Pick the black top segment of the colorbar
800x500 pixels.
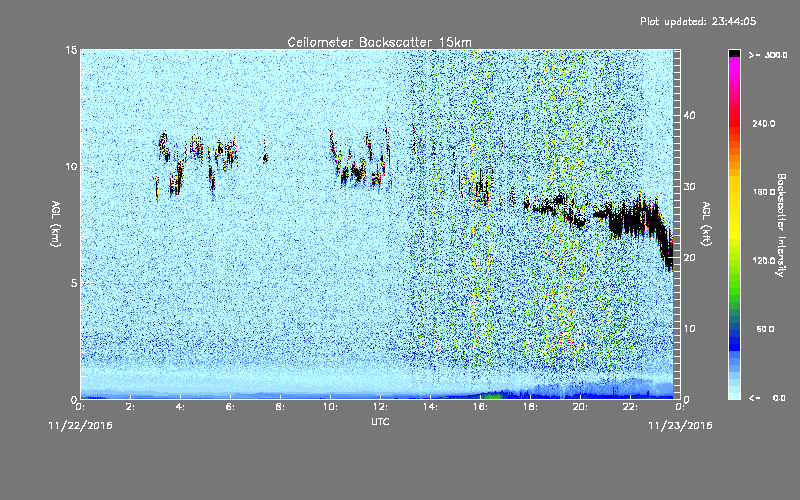(734, 53)
